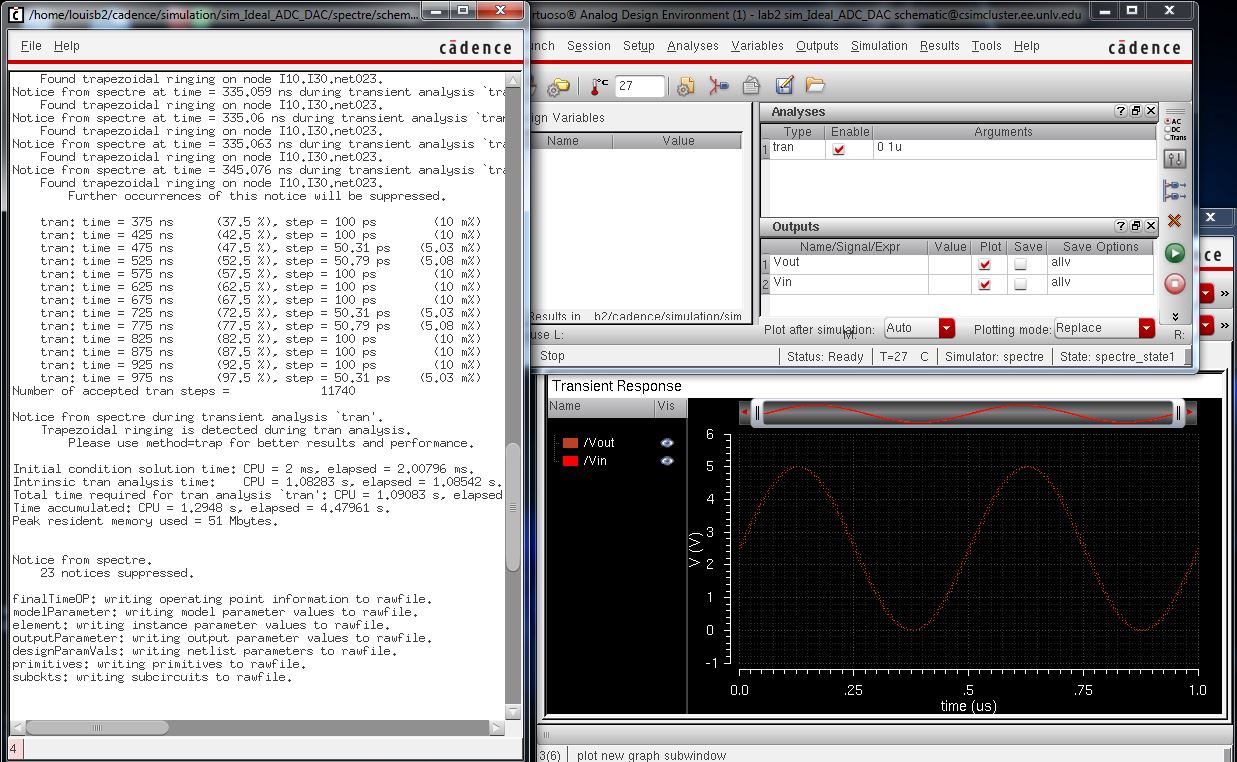Screen dimensions: 1237x762
Task: Click the green Run simulation icon
Action: pyautogui.click(x=1175, y=253)
